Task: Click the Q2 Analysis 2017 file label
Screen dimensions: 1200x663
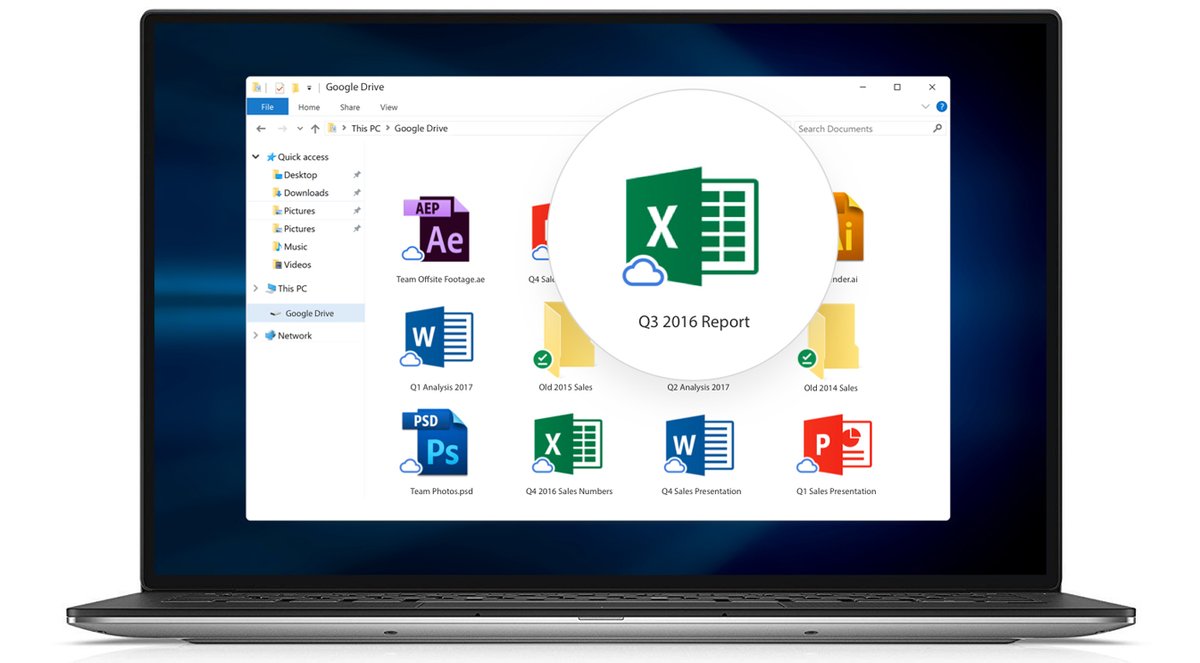Action: pos(699,387)
